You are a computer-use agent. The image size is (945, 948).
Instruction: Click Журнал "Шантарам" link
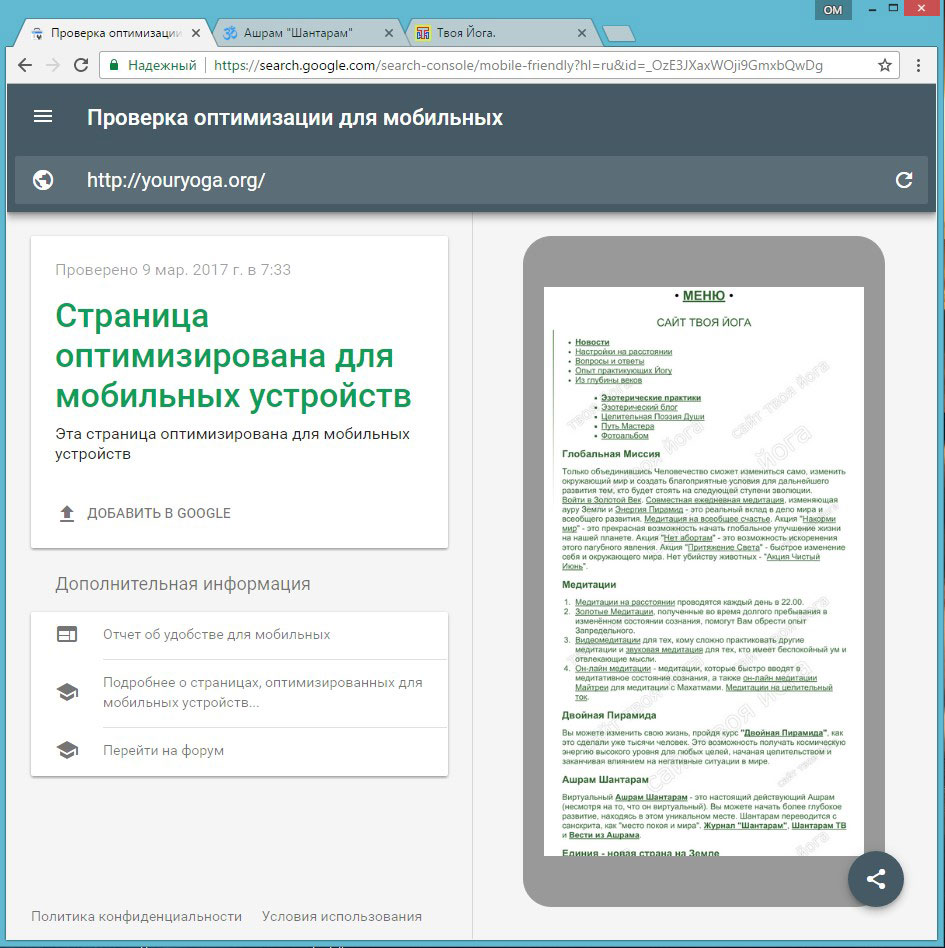(745, 825)
